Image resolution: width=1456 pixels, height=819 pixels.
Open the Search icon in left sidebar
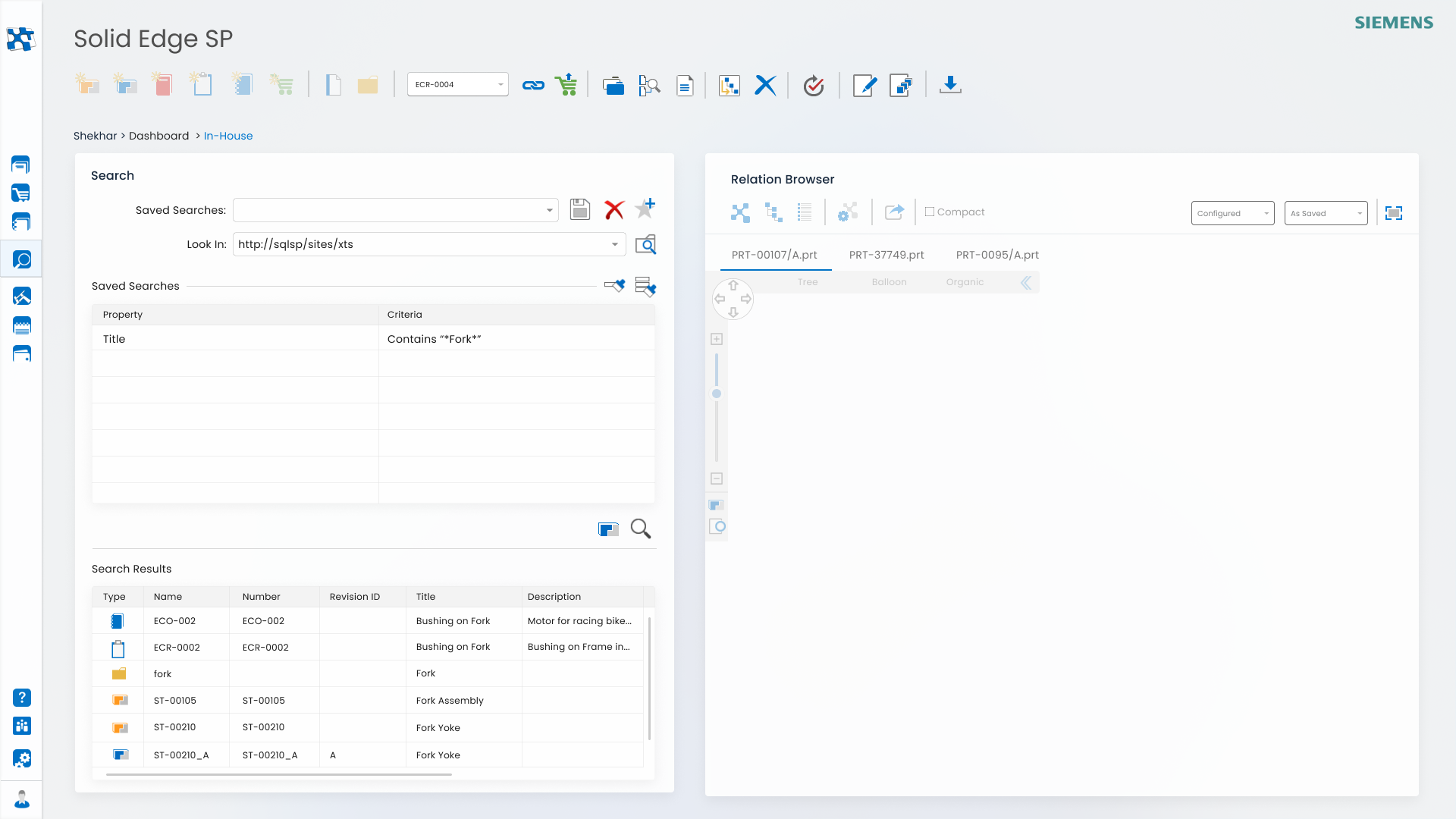pos(22,260)
